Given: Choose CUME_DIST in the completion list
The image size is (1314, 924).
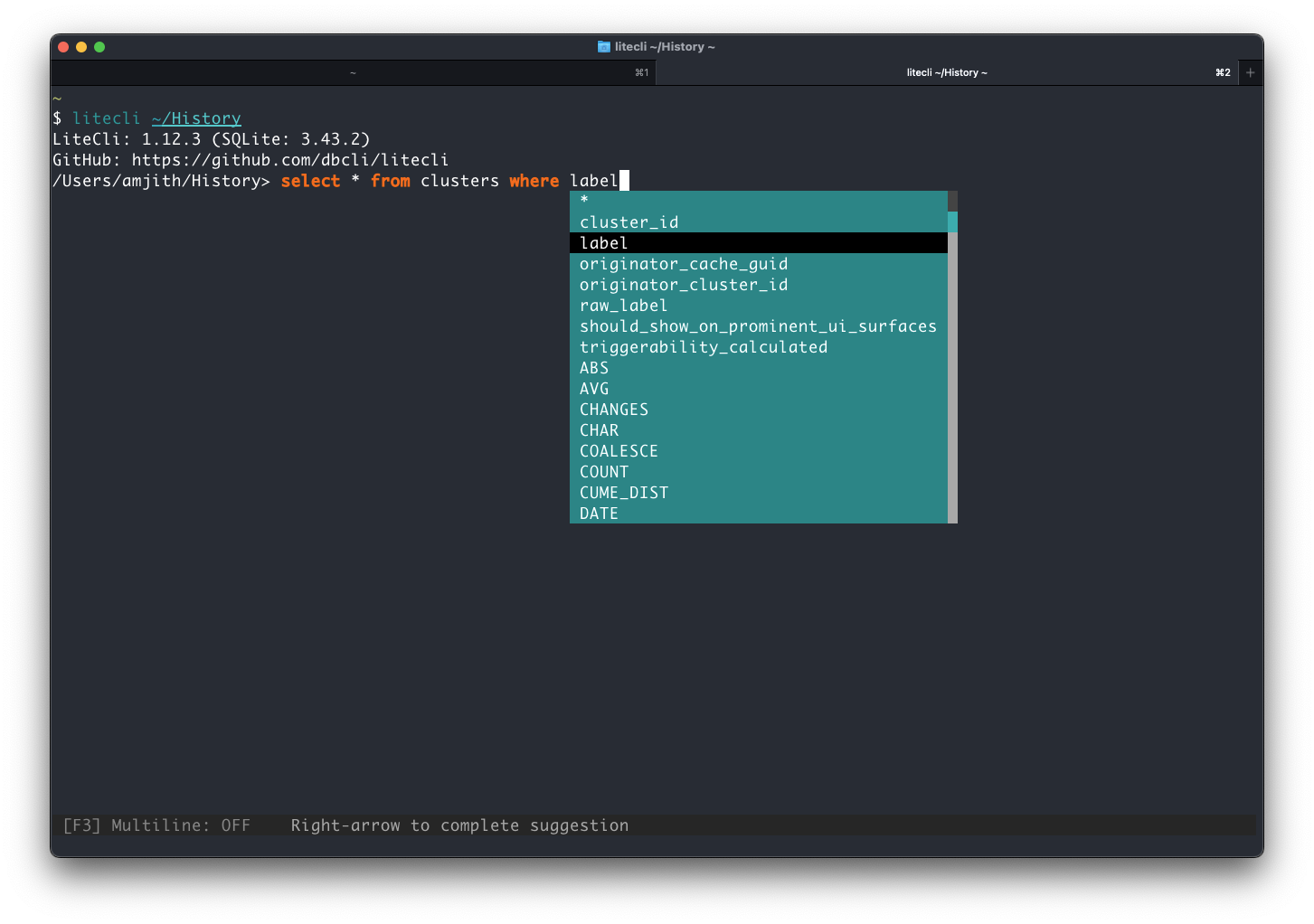Looking at the screenshot, I should pyautogui.click(x=759, y=493).
